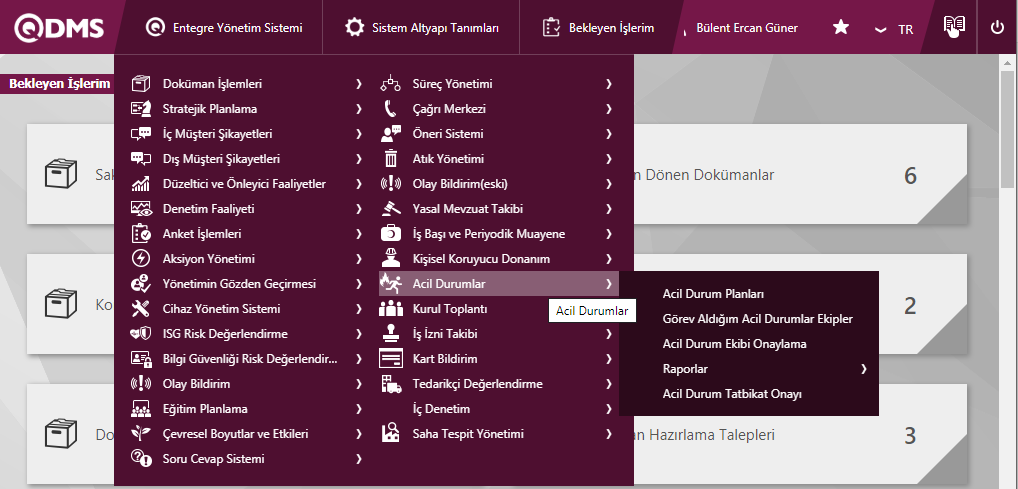This screenshot has height=489, width=1018.
Task: Expand the Süreç Yönetimi submenu arrow
Action: 608,84
